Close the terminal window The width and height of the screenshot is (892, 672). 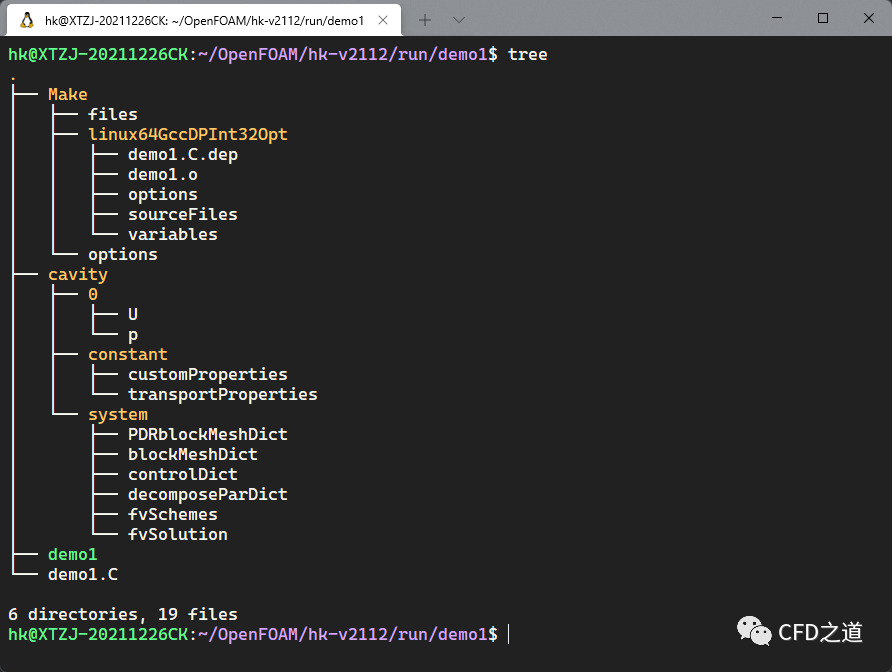(x=867, y=18)
